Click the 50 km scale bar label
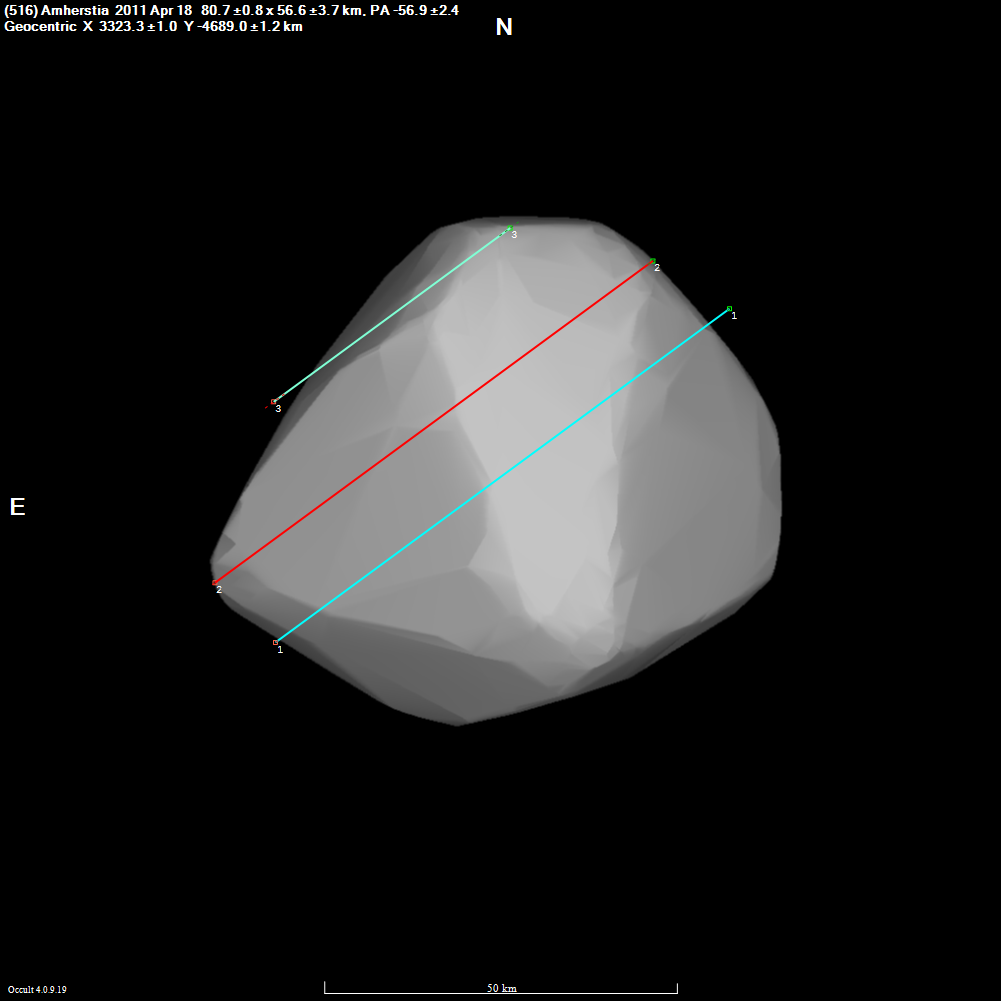 click(502, 988)
